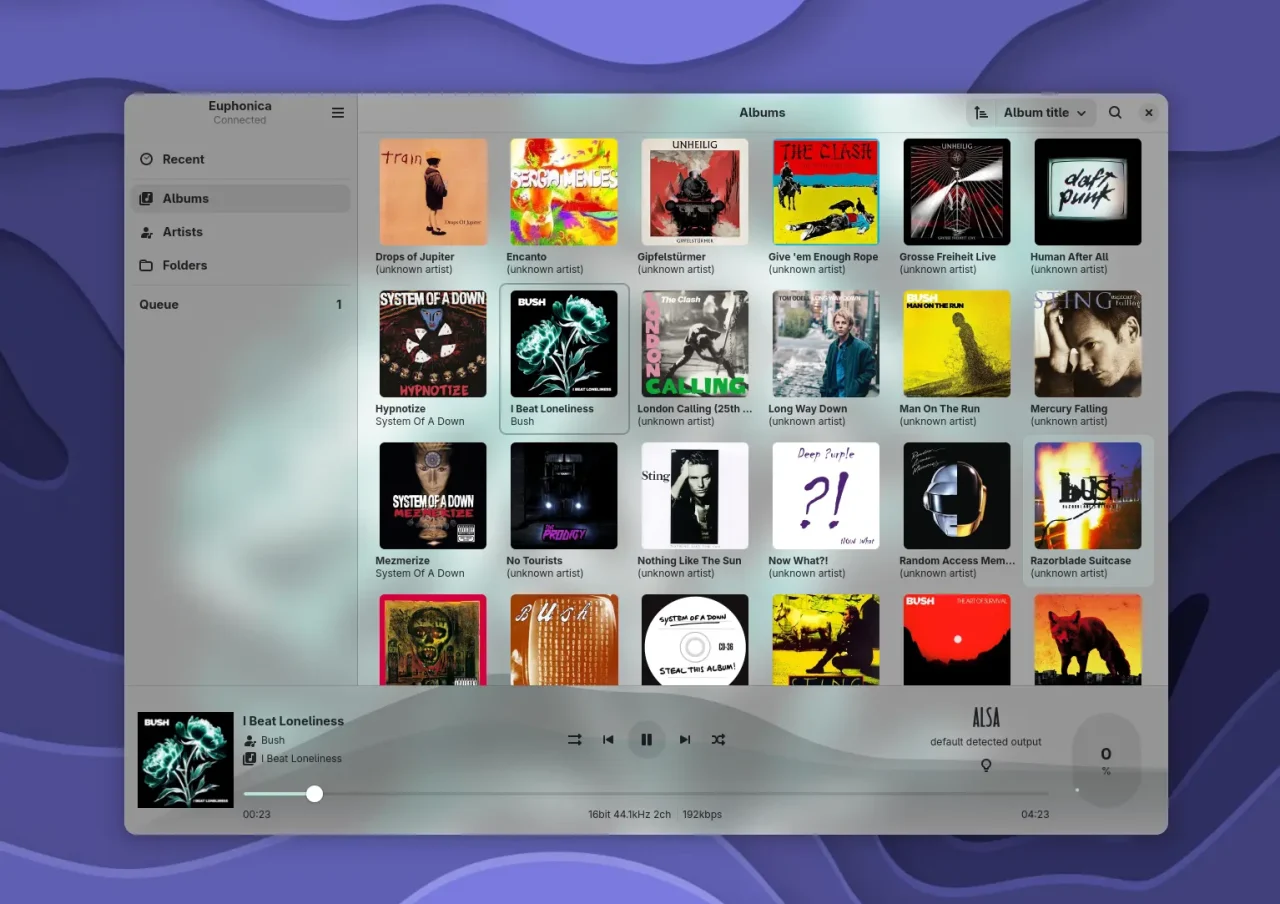Enable shuffle playback
The width and height of the screenshot is (1280, 904).
tap(718, 739)
